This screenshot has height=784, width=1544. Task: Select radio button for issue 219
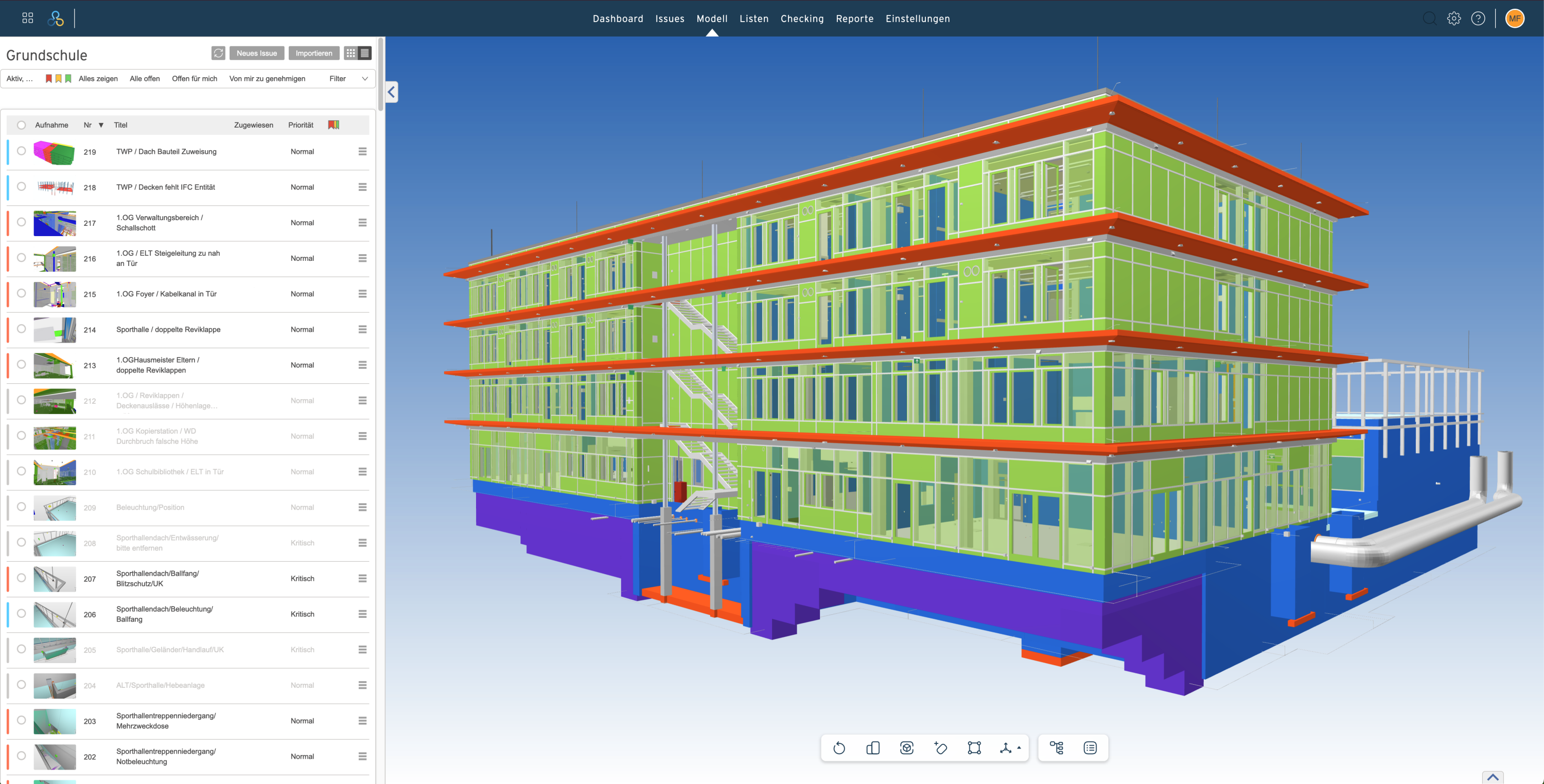[x=22, y=151]
